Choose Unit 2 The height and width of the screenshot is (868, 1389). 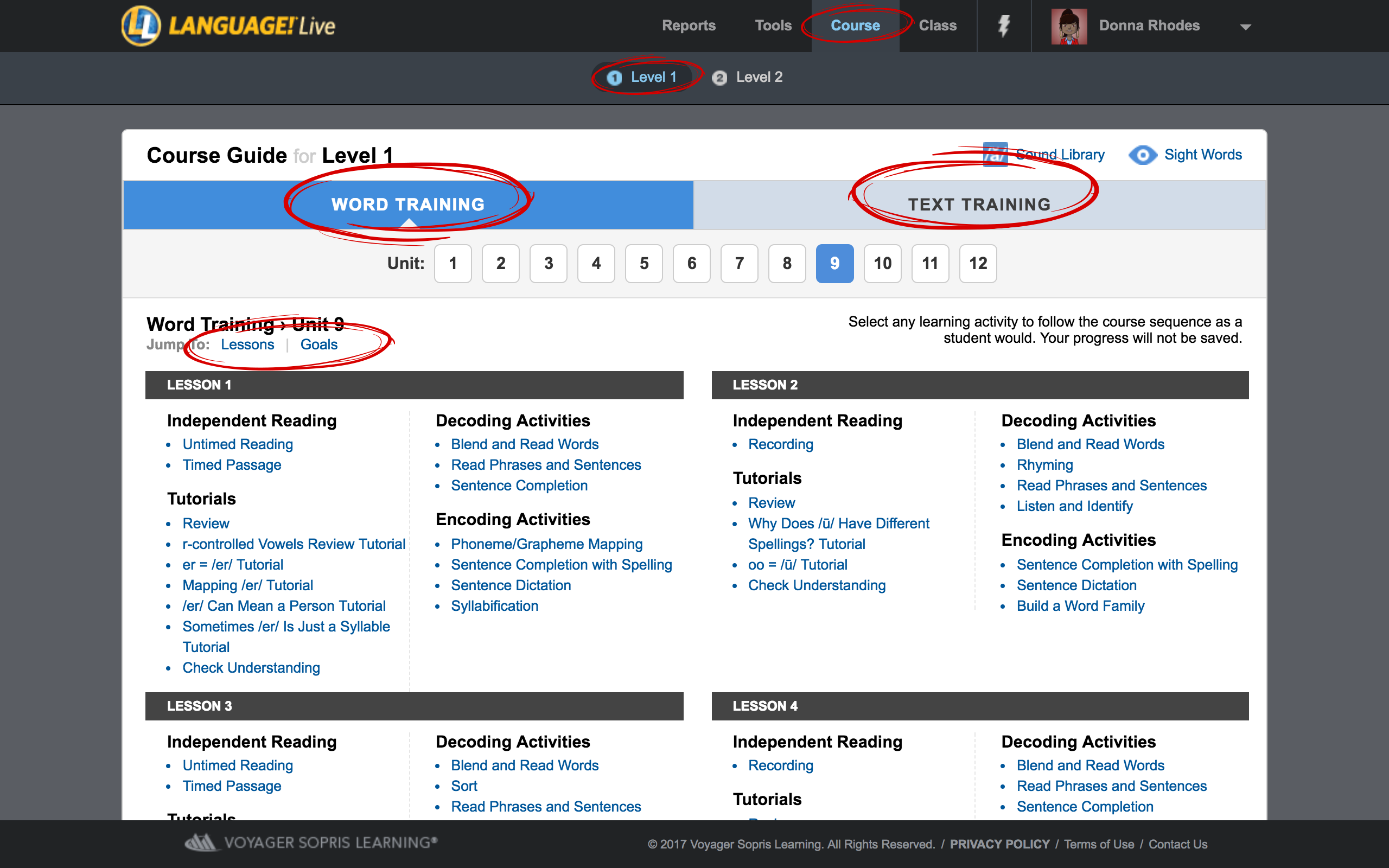tap(500, 264)
